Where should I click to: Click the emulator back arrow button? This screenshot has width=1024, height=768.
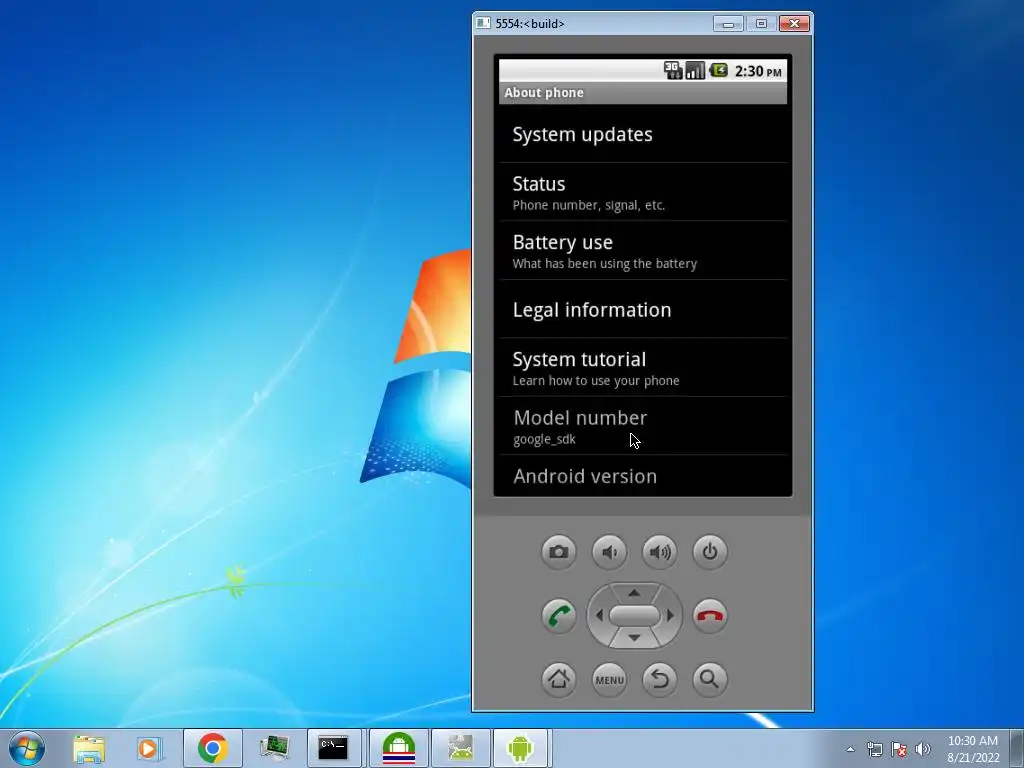(x=660, y=679)
